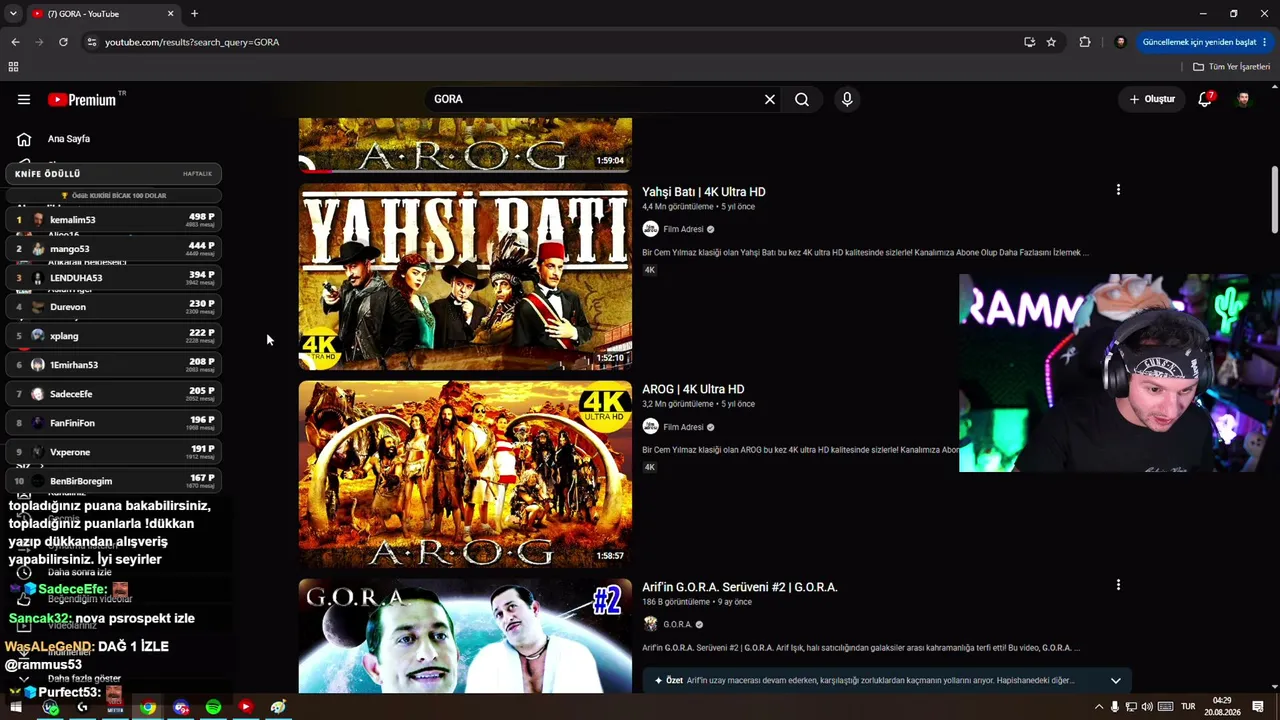Show hidden system tray icons

[1099, 707]
